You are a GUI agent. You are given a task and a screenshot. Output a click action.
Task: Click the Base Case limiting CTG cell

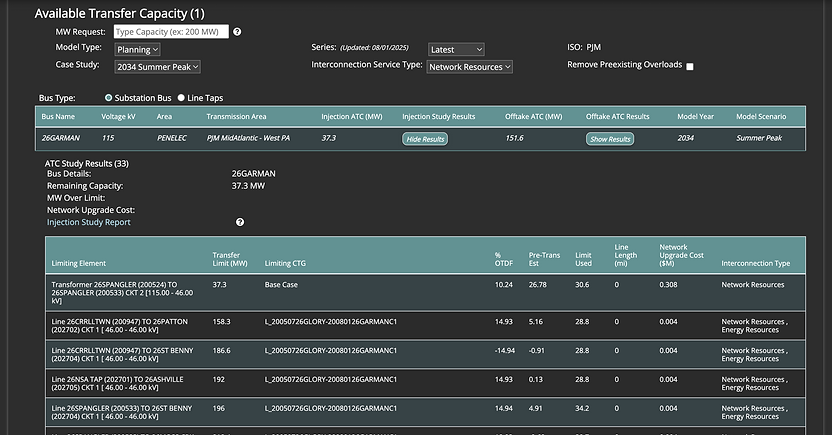pyautogui.click(x=281, y=285)
